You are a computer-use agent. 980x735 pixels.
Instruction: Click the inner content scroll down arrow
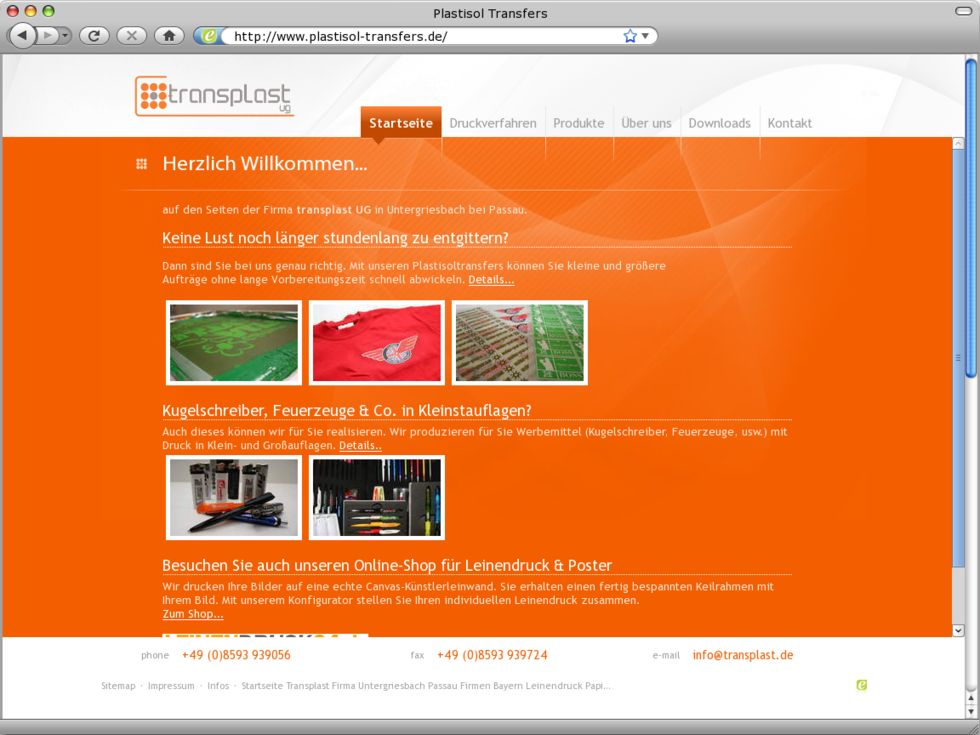pos(958,631)
